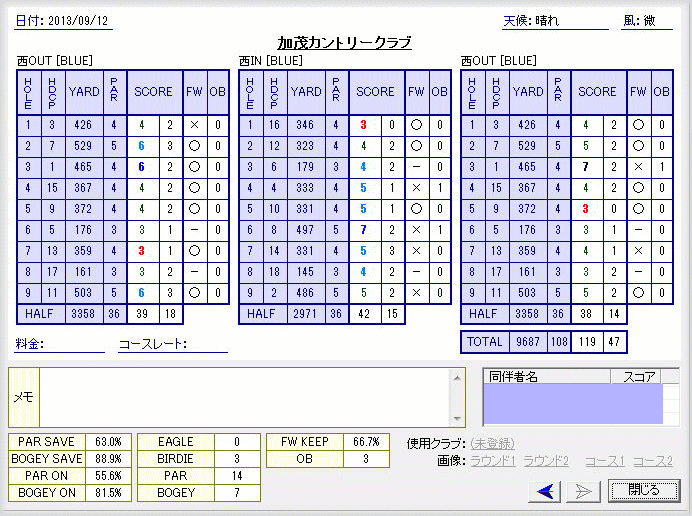Click the 使用クラブ label
The image size is (692, 516).
pyautogui.click(x=436, y=443)
